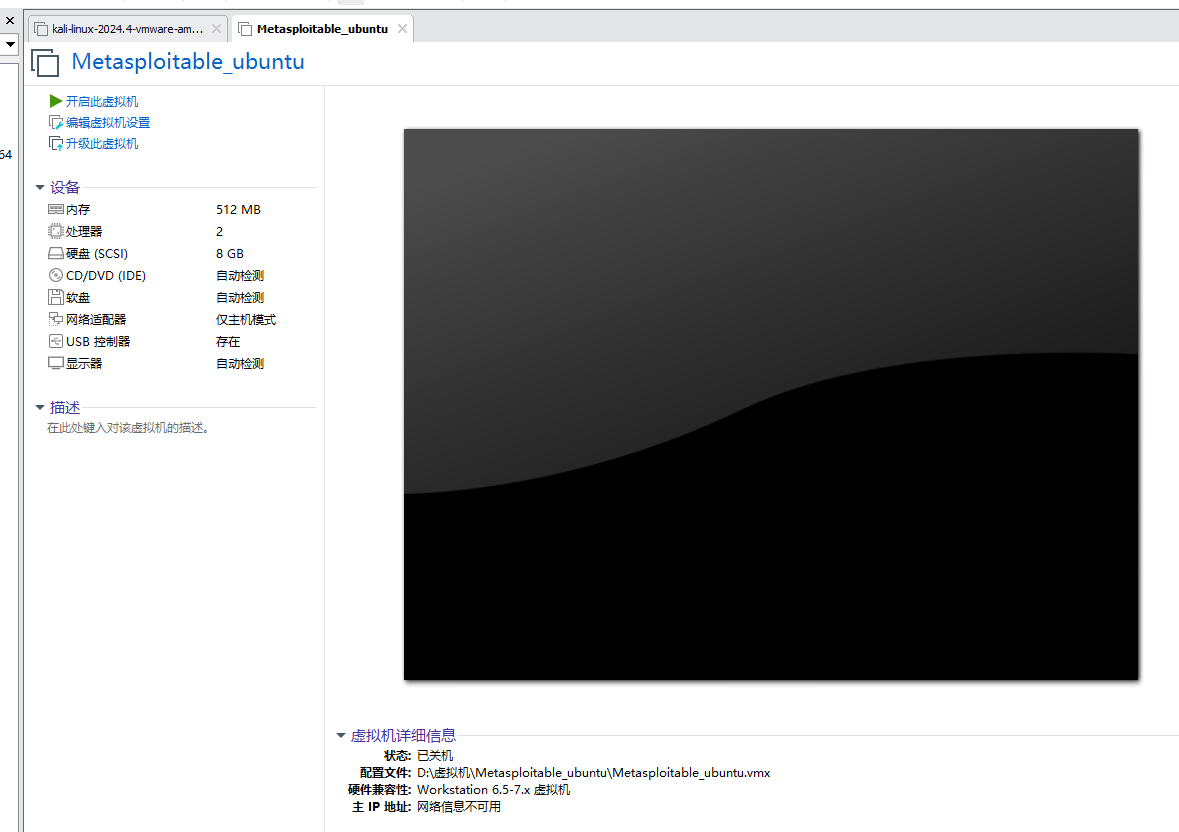Click the floppy (软盘) icon

tap(56, 297)
